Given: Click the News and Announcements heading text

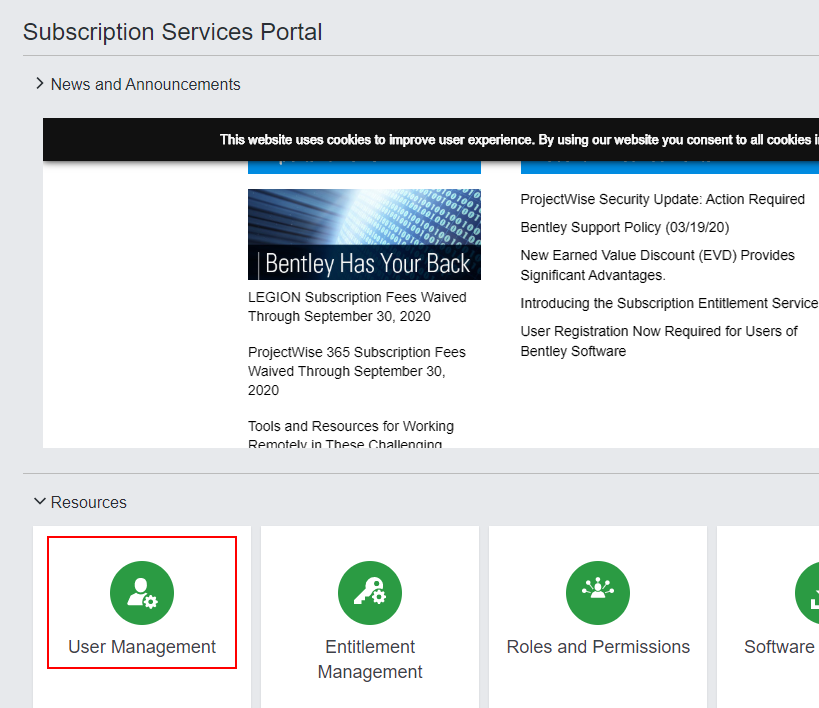Looking at the screenshot, I should click(x=145, y=84).
